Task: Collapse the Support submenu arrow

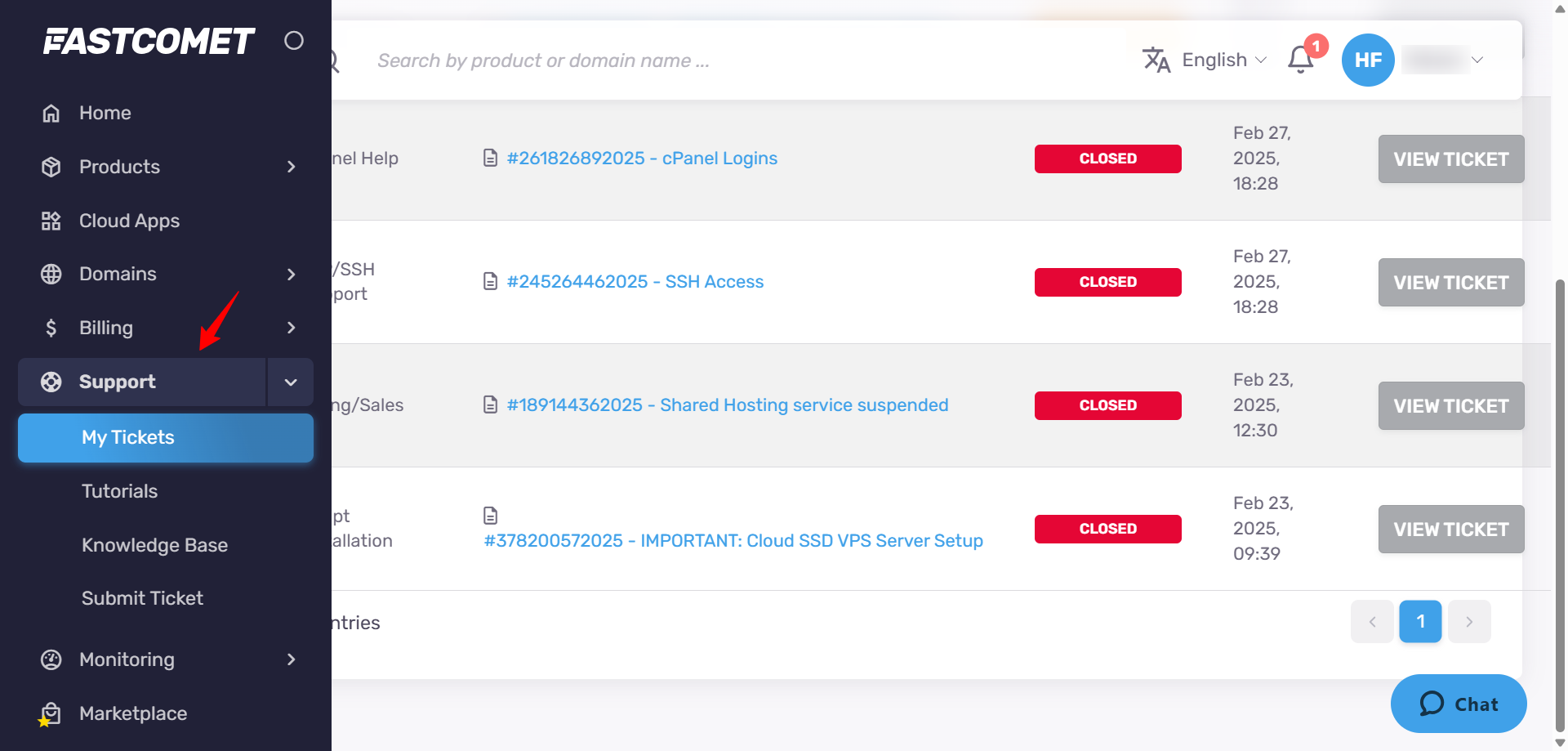Action: tap(291, 382)
